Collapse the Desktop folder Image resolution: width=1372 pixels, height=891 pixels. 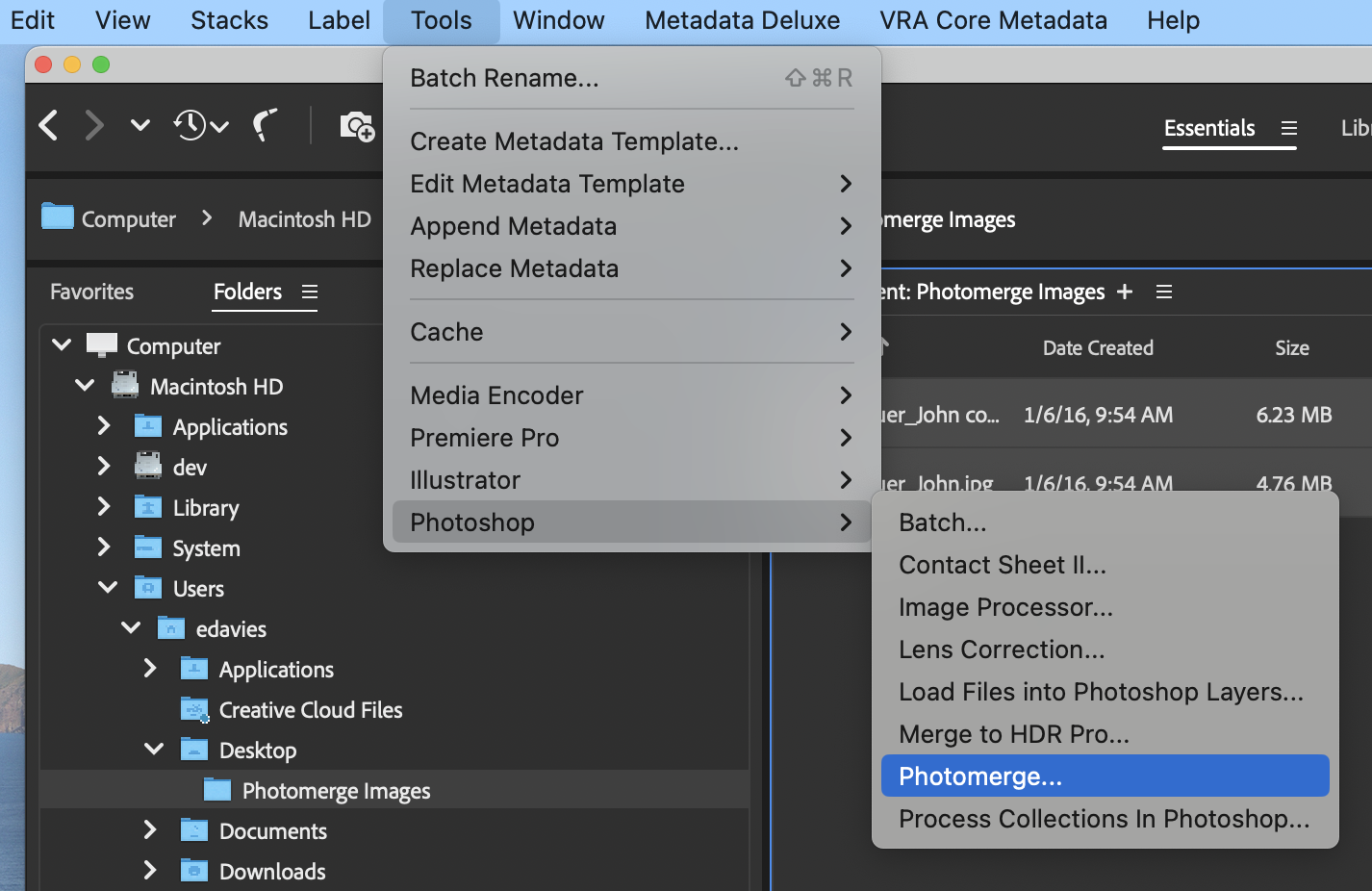pyautogui.click(x=154, y=749)
